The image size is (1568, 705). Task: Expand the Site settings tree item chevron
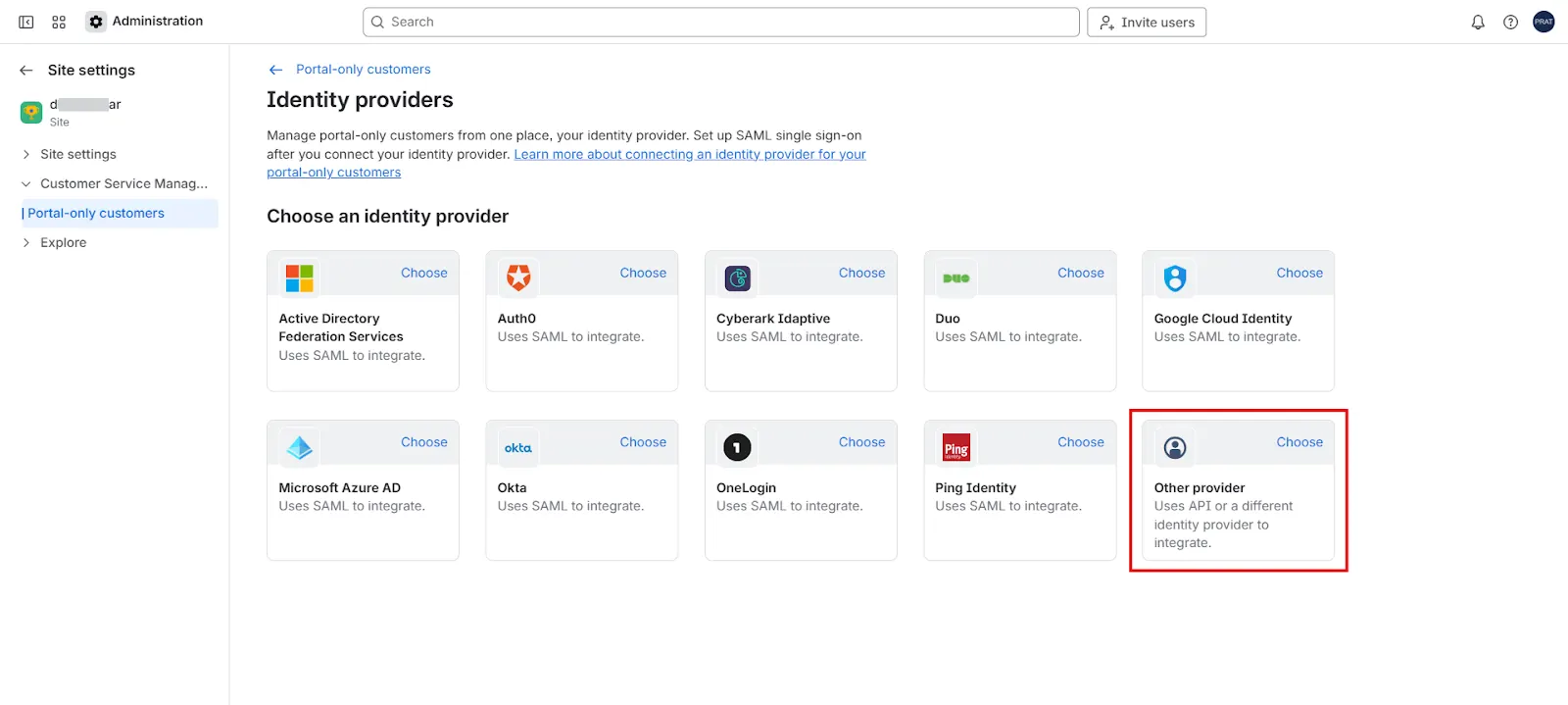pos(26,155)
